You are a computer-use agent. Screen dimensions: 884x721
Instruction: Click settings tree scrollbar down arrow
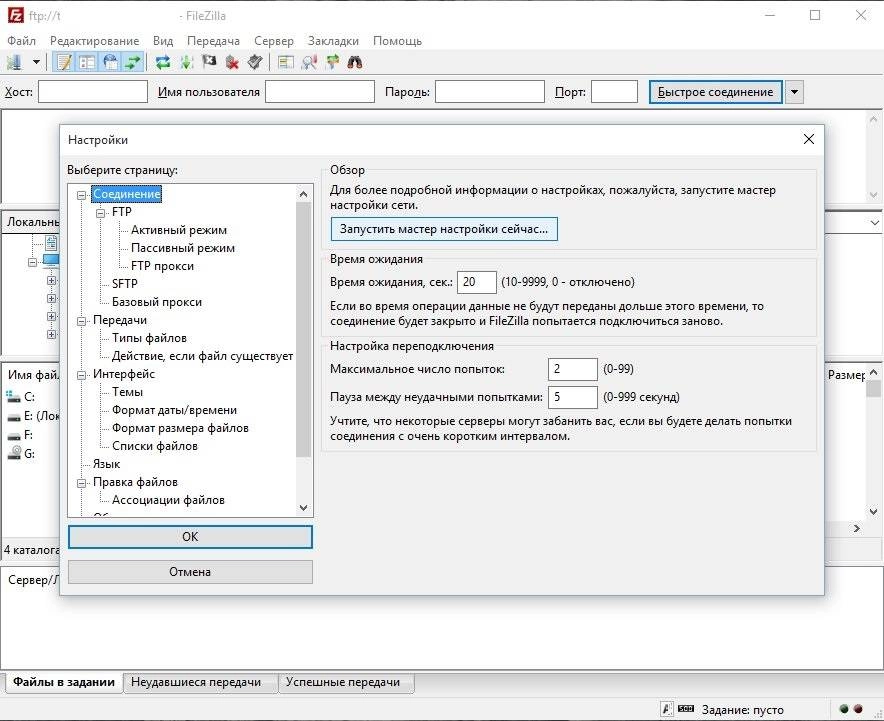pyautogui.click(x=303, y=508)
